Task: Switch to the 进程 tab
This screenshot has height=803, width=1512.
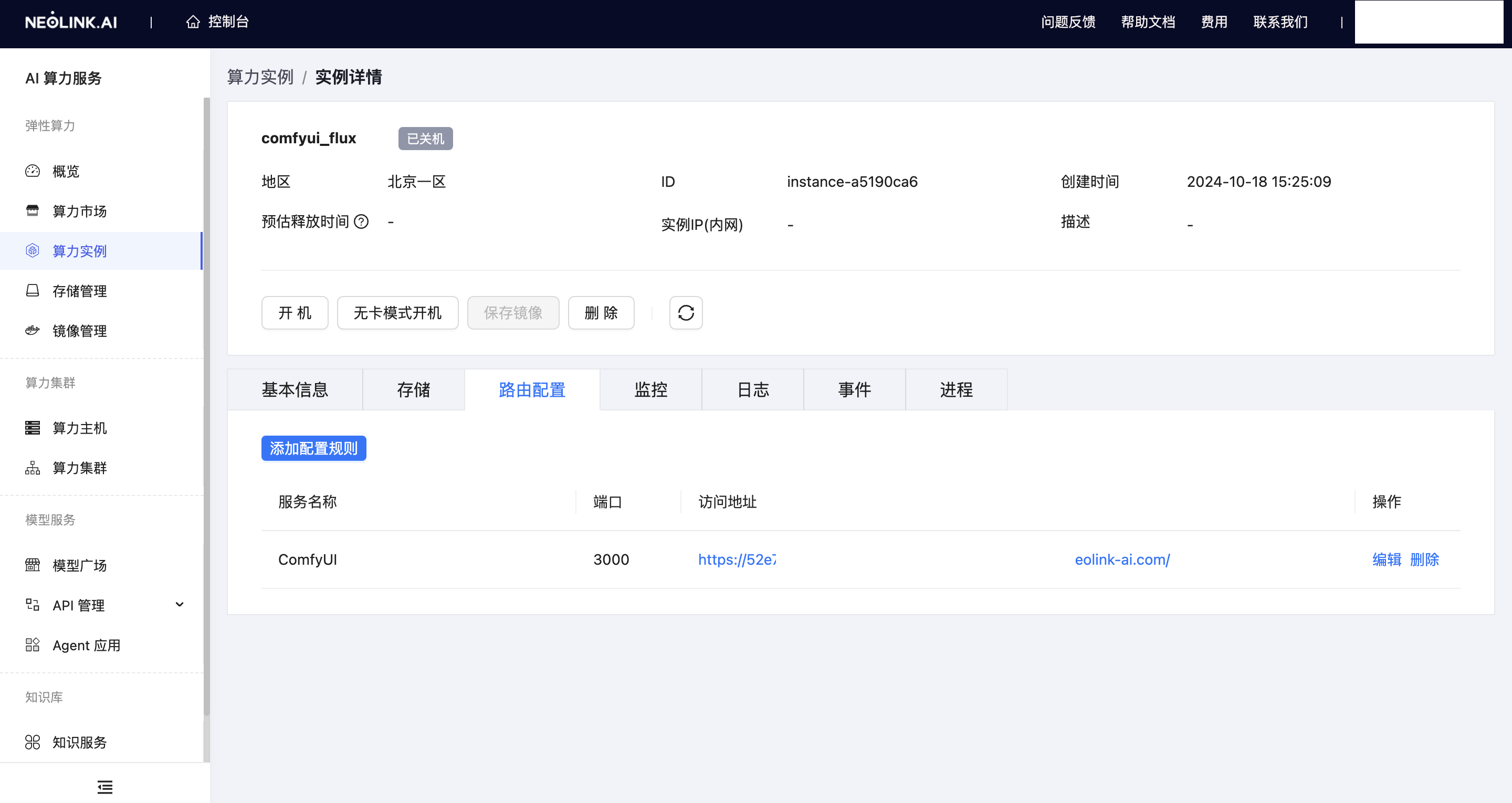Action: [x=957, y=390]
